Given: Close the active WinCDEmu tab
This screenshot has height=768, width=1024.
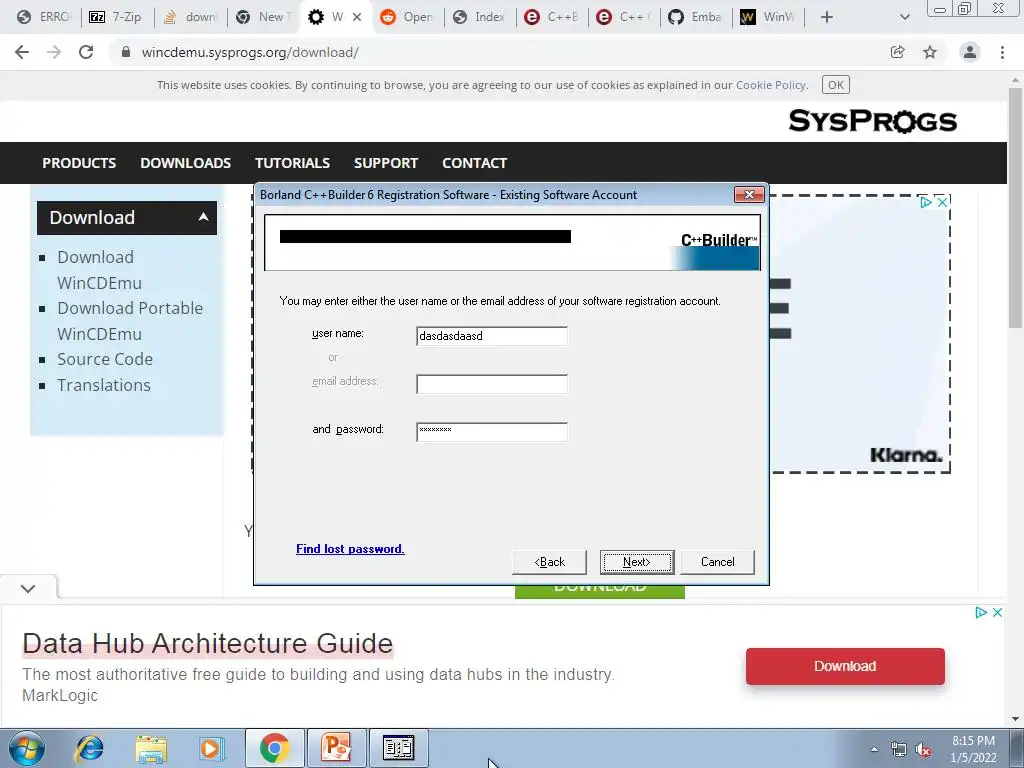Looking at the screenshot, I should pyautogui.click(x=357, y=17).
